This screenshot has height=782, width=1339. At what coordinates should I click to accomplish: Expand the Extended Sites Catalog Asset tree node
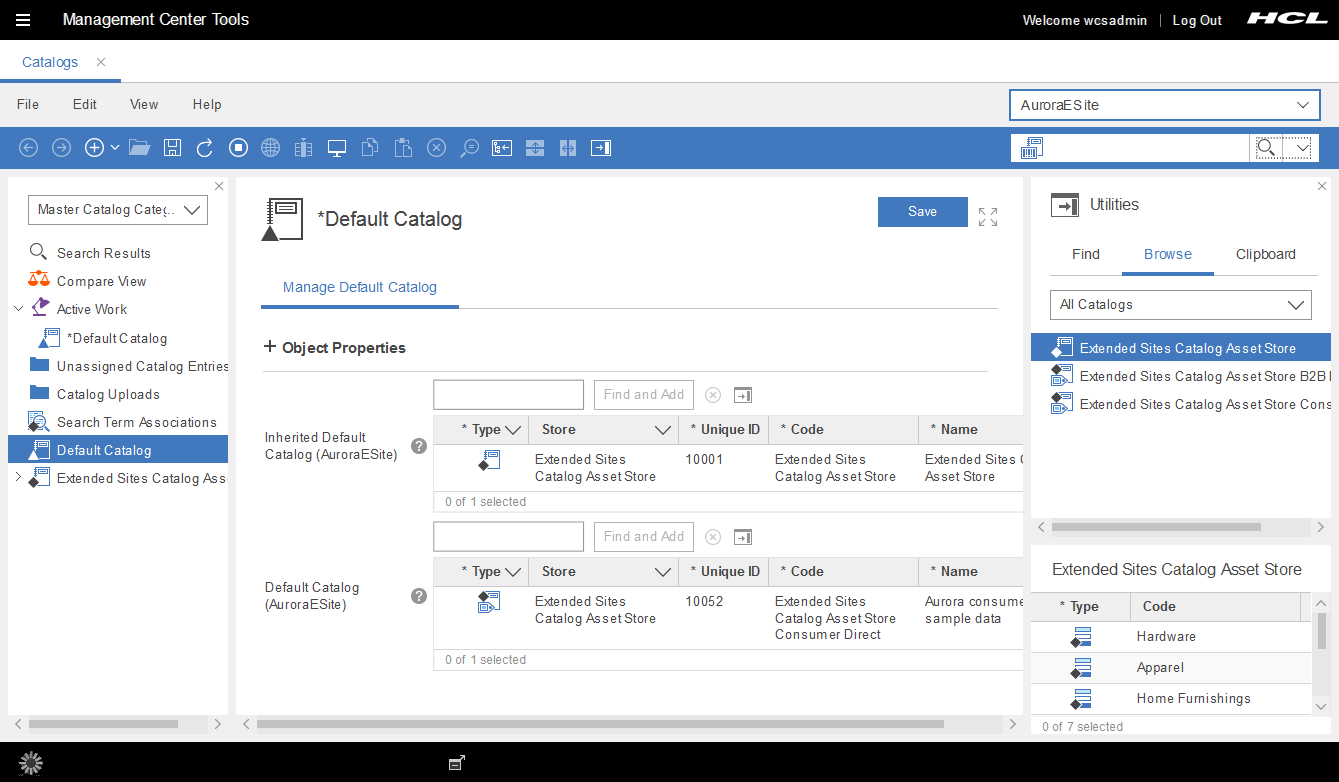coord(18,478)
